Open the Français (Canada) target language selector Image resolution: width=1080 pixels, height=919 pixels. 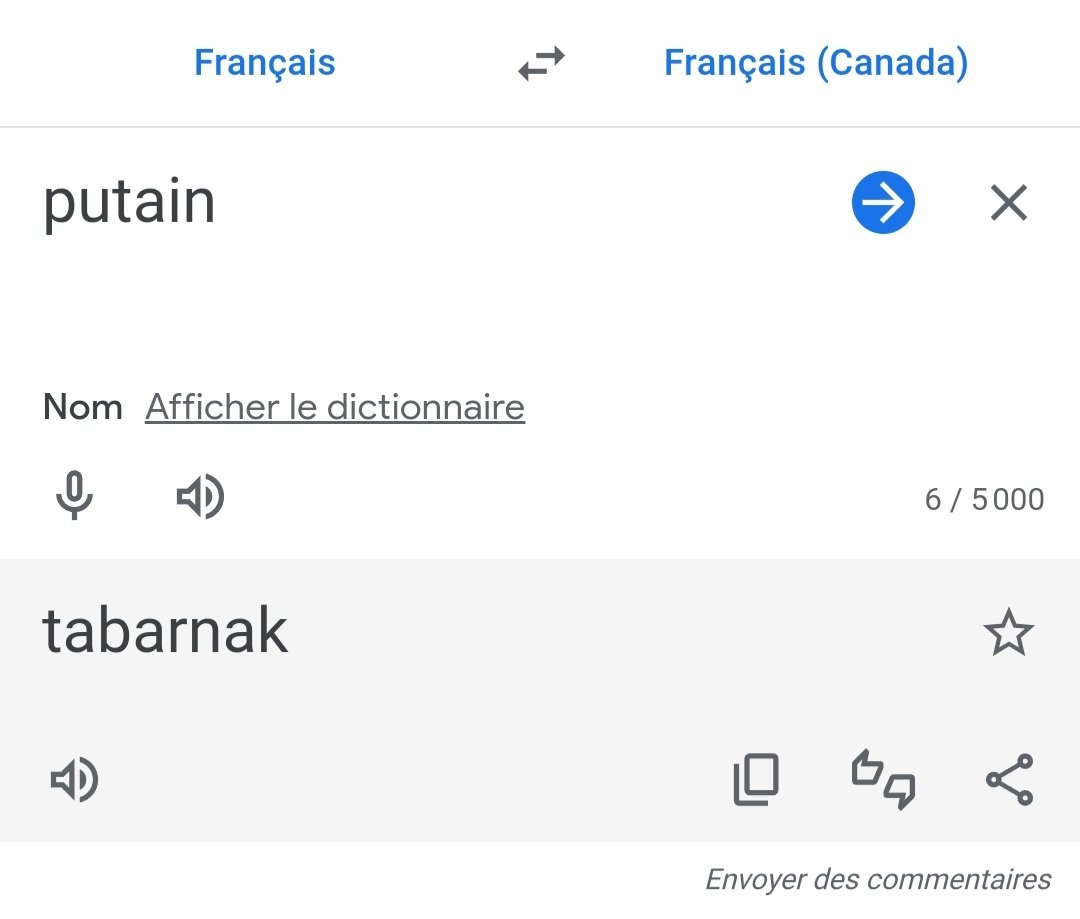[x=816, y=63]
